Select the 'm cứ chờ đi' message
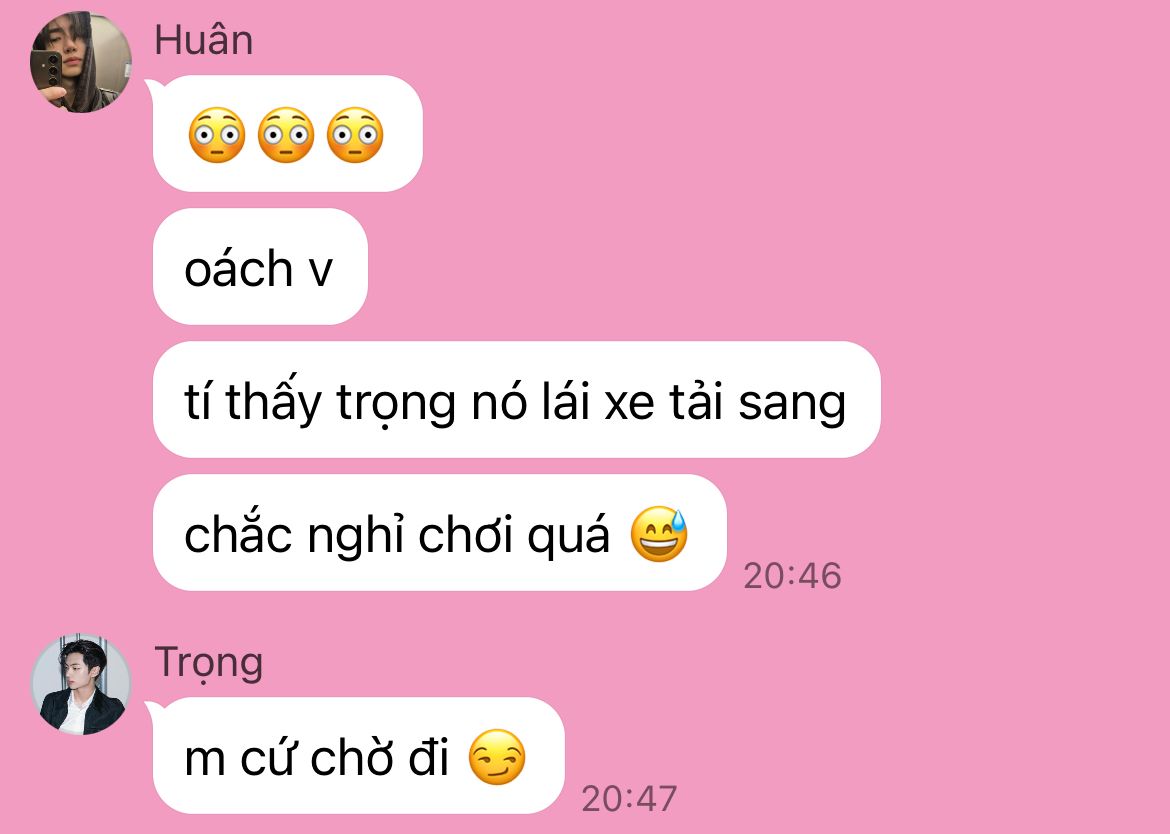The image size is (1170, 834). coord(358,756)
